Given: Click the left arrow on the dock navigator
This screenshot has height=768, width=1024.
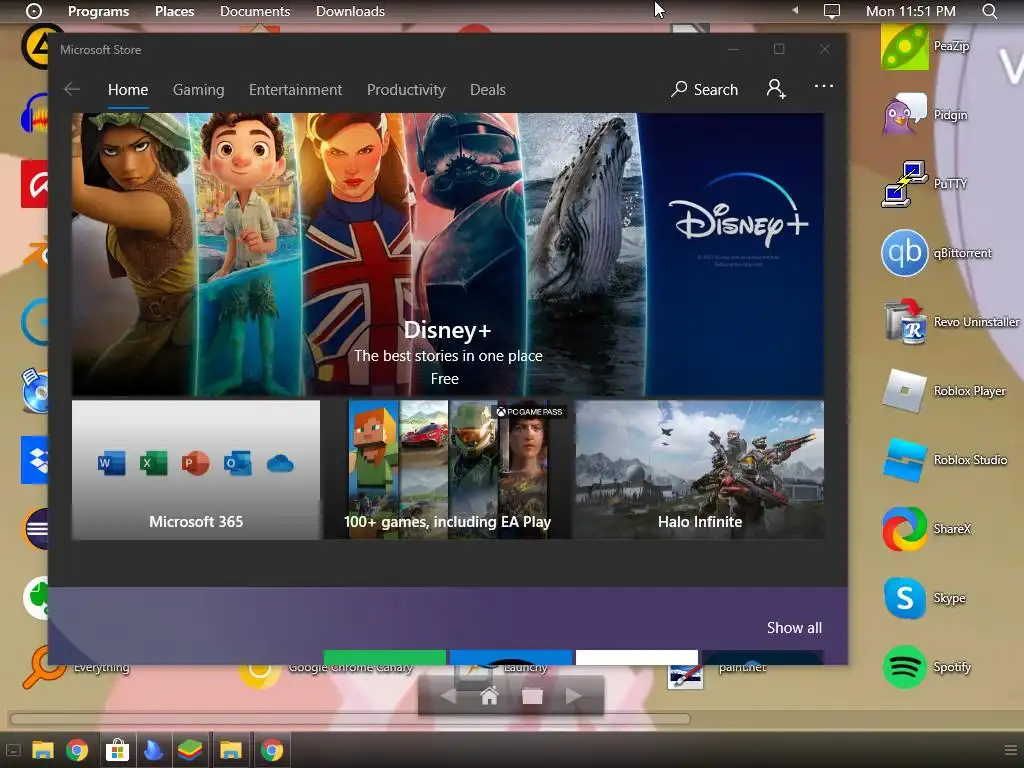Looking at the screenshot, I should click(448, 696).
